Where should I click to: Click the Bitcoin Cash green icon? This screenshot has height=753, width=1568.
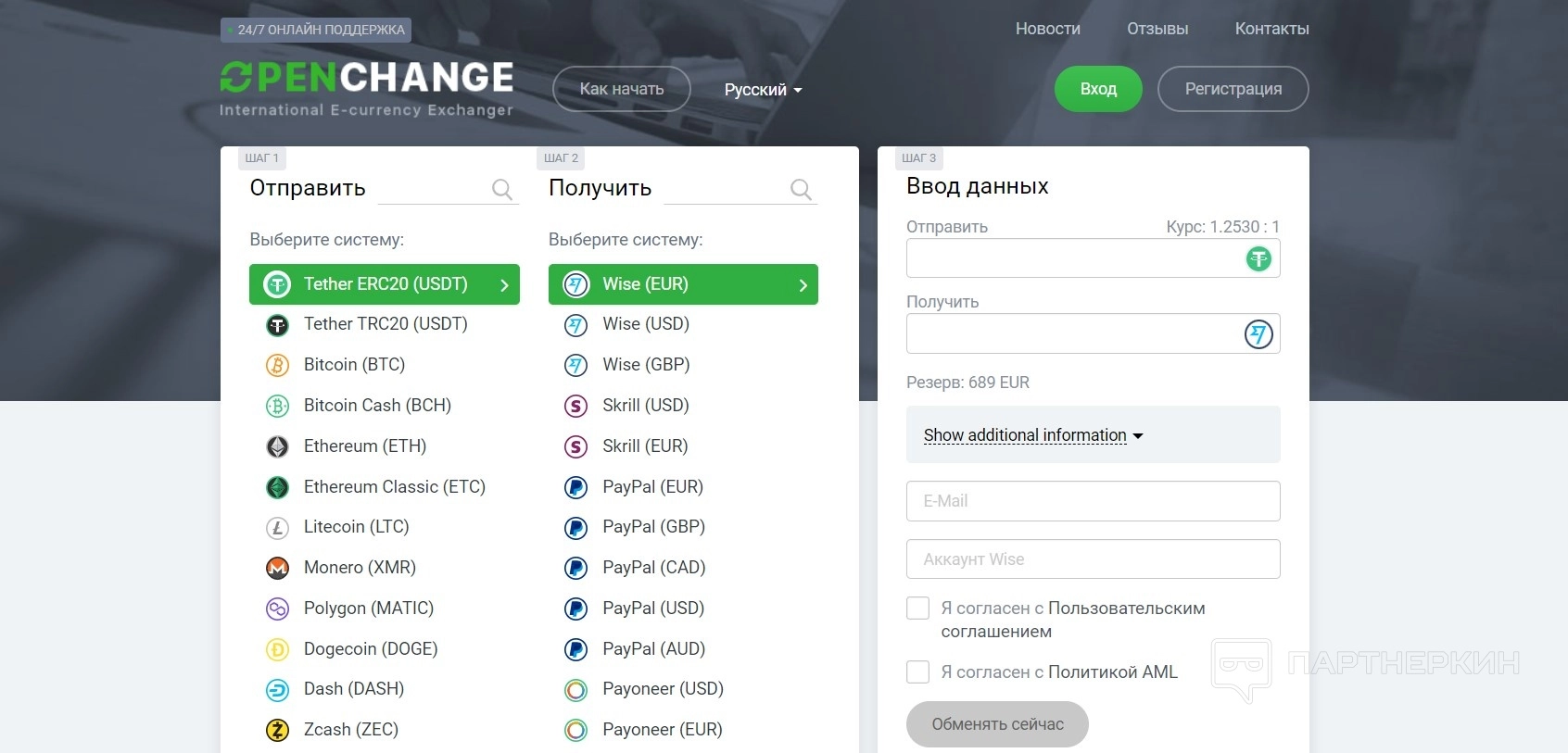click(x=277, y=406)
